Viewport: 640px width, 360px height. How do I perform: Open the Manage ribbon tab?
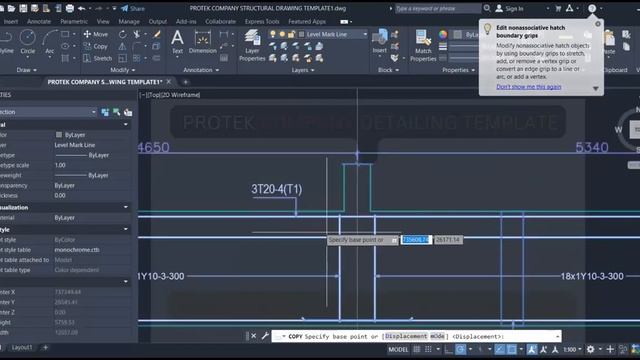coord(129,21)
